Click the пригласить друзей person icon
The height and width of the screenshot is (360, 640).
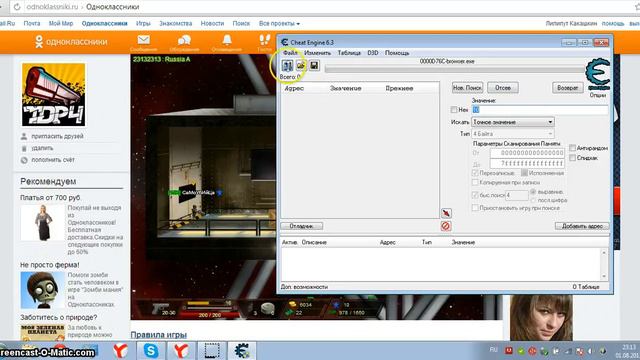click(x=24, y=136)
